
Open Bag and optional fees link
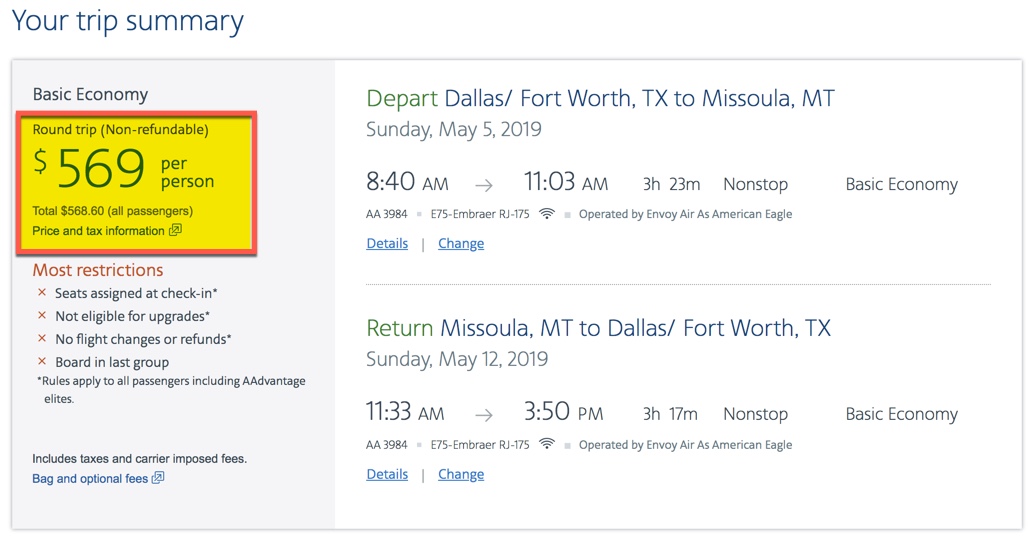90,479
